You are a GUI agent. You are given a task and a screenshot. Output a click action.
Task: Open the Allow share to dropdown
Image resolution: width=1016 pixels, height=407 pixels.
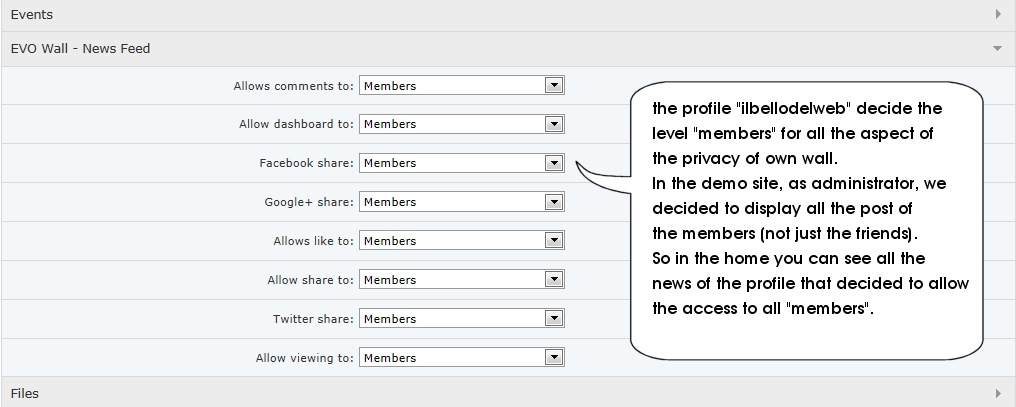[452, 280]
